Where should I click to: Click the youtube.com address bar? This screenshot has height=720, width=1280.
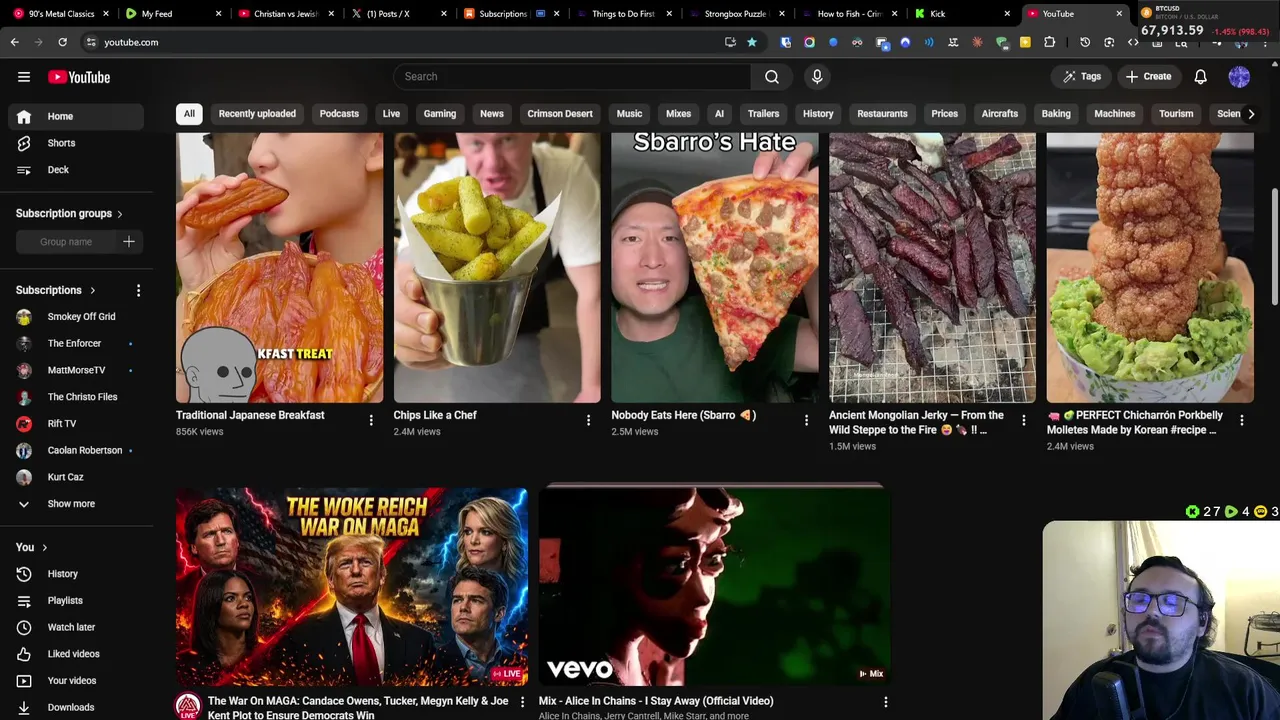click(x=400, y=42)
